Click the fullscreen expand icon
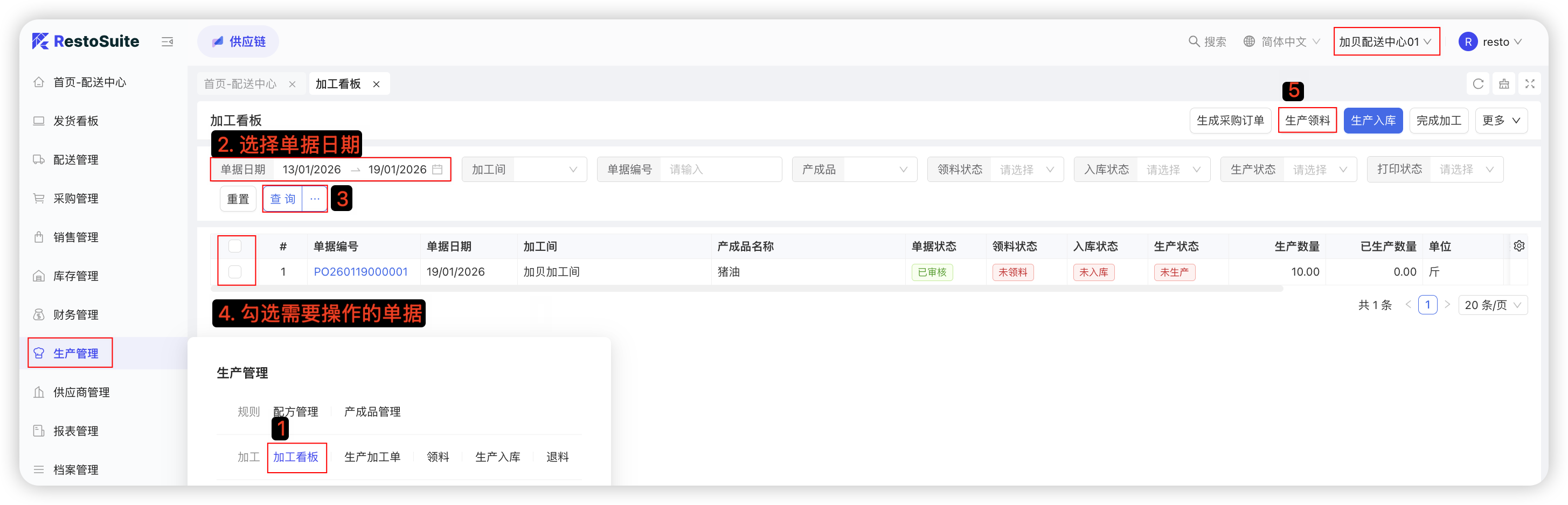 (1530, 84)
